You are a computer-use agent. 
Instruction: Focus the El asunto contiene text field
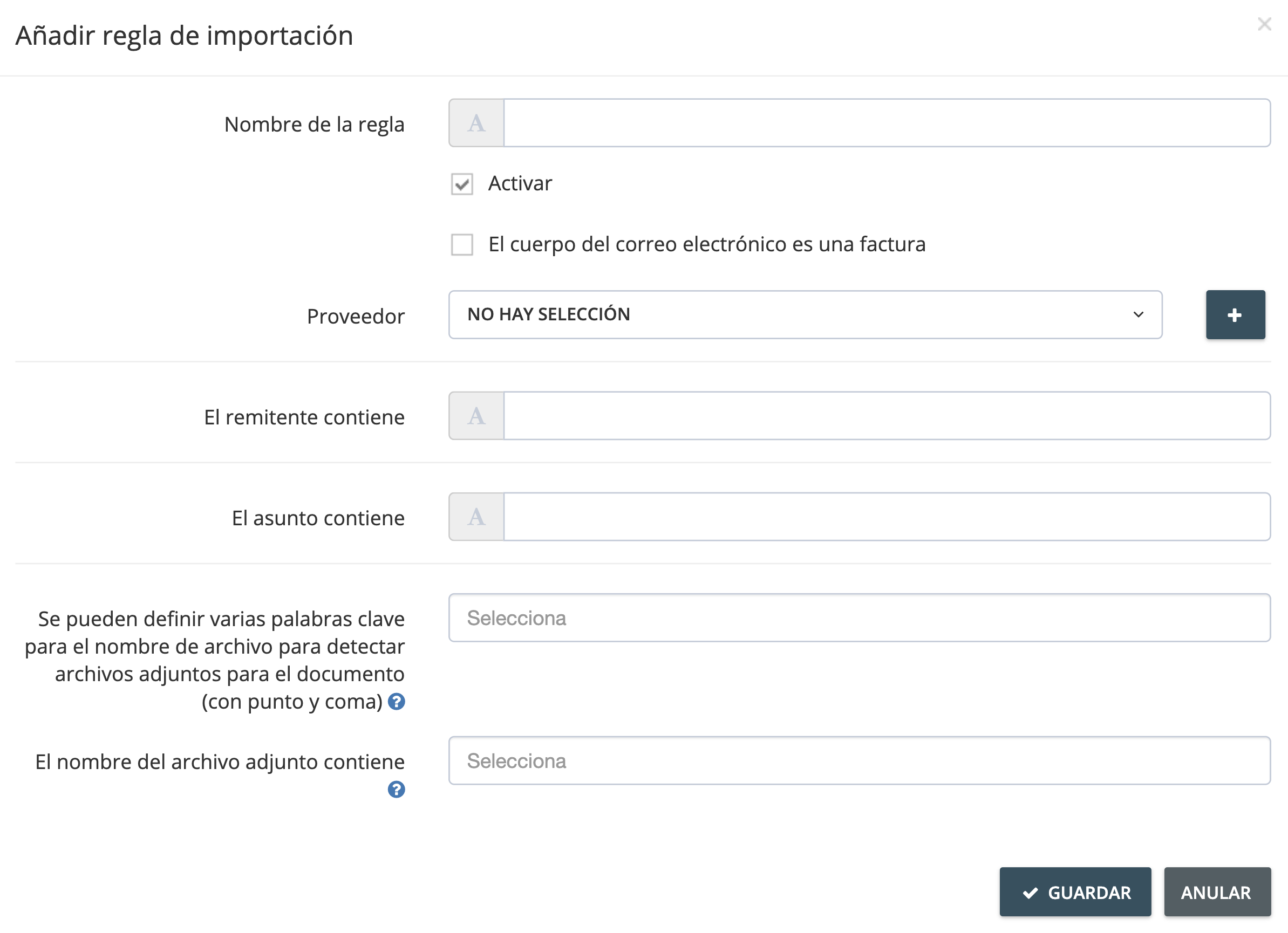(887, 517)
